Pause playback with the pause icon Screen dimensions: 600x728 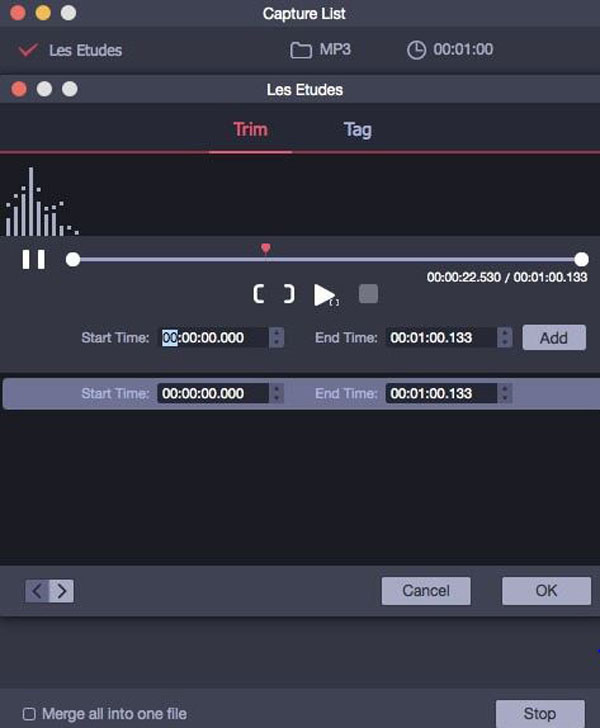pos(34,260)
